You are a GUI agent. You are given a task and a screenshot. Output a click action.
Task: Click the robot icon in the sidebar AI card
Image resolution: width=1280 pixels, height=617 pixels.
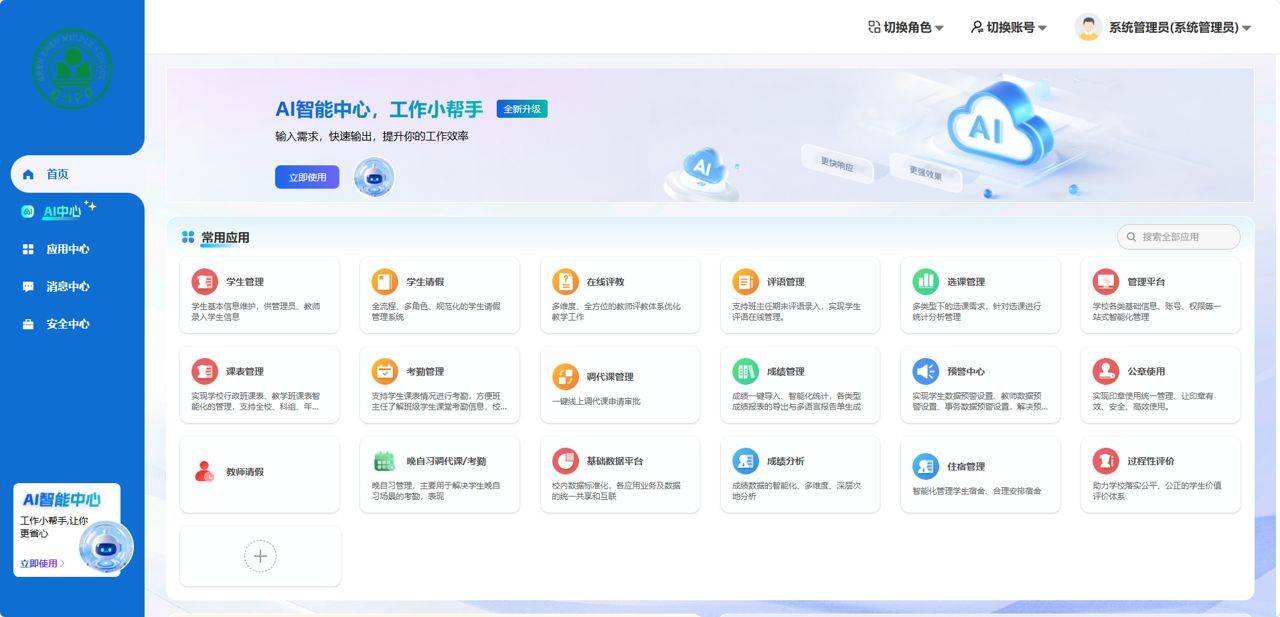105,546
